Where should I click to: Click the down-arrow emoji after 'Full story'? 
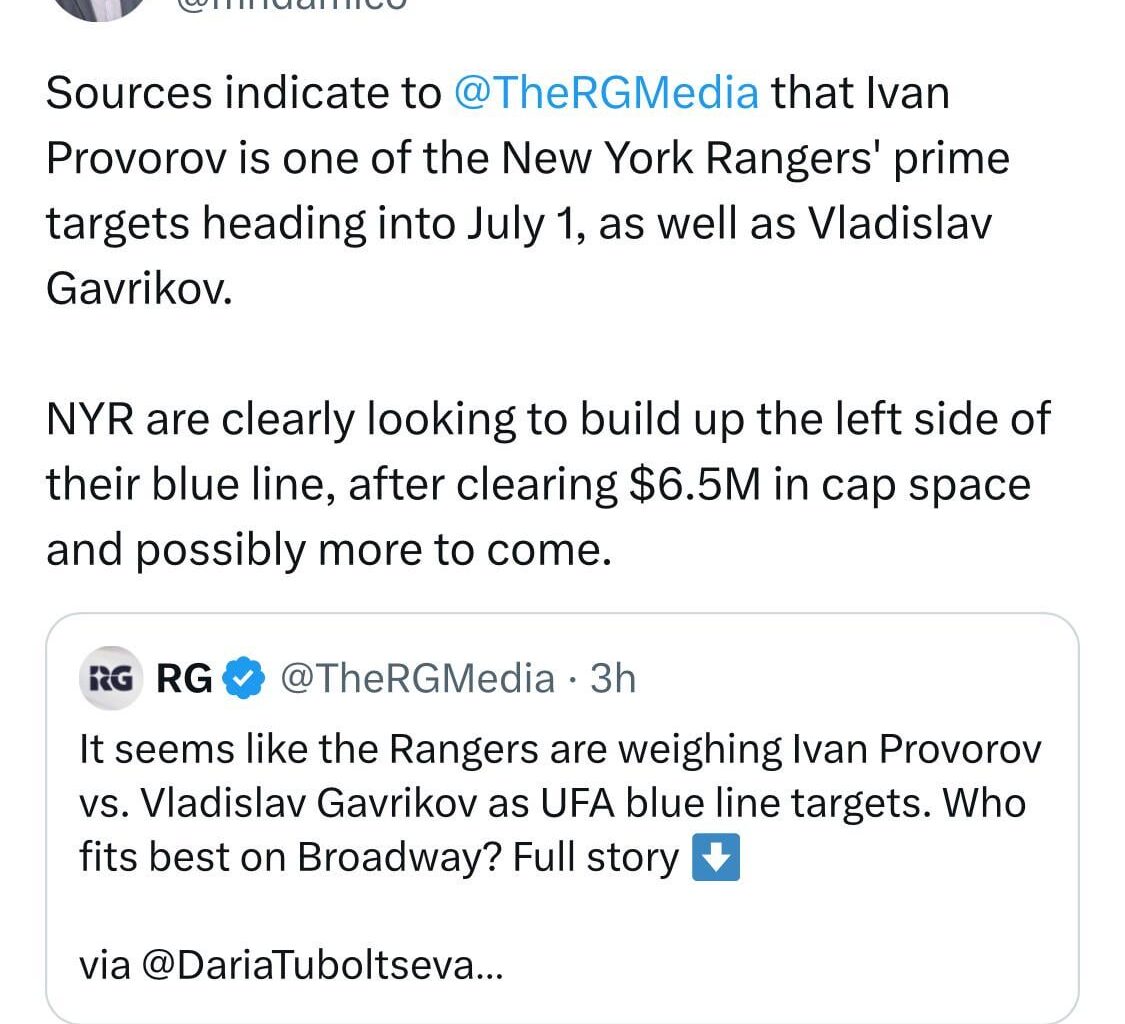pyautogui.click(x=716, y=858)
